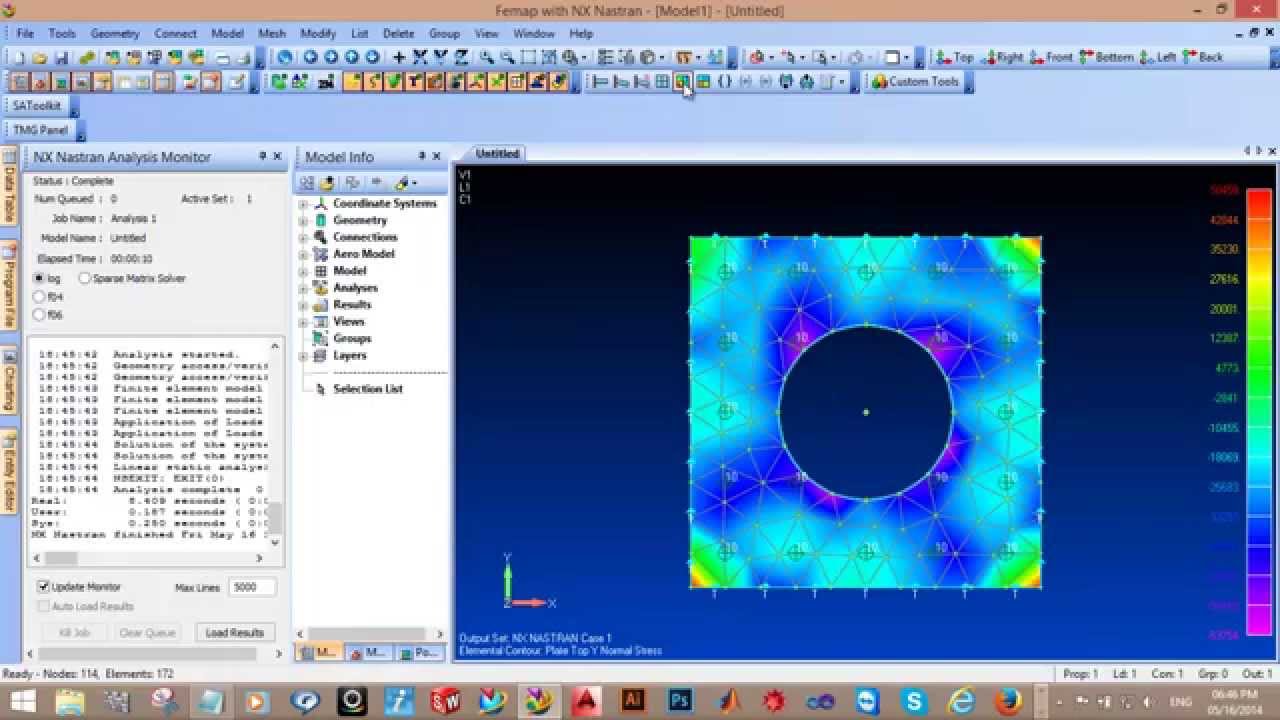Image resolution: width=1280 pixels, height=720 pixels.
Task: Click the Rotate Z axis icon
Action: pyautogui.click(x=462, y=57)
